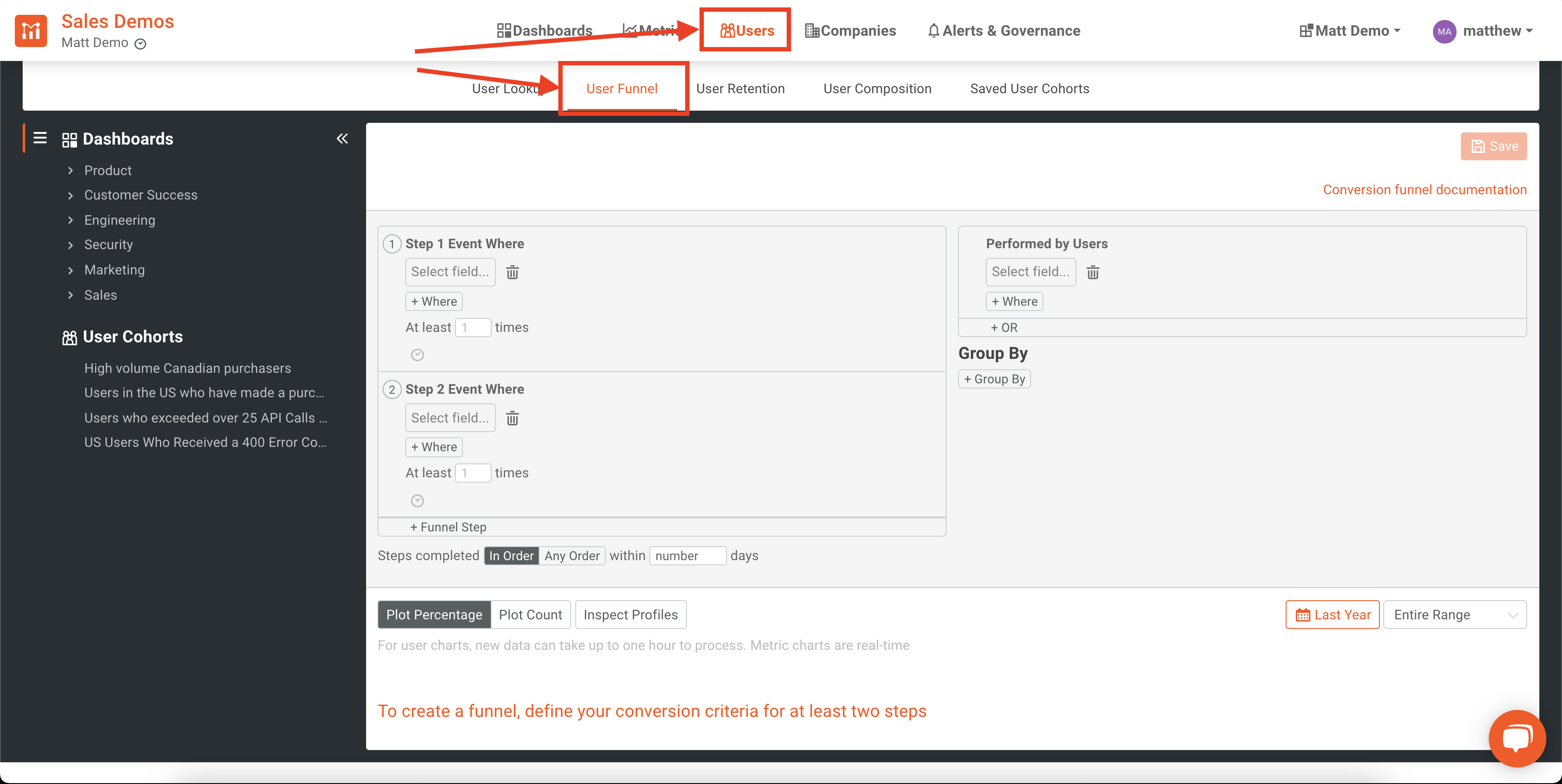Add a new Funnel Step
This screenshot has height=784, width=1562.
(448, 527)
